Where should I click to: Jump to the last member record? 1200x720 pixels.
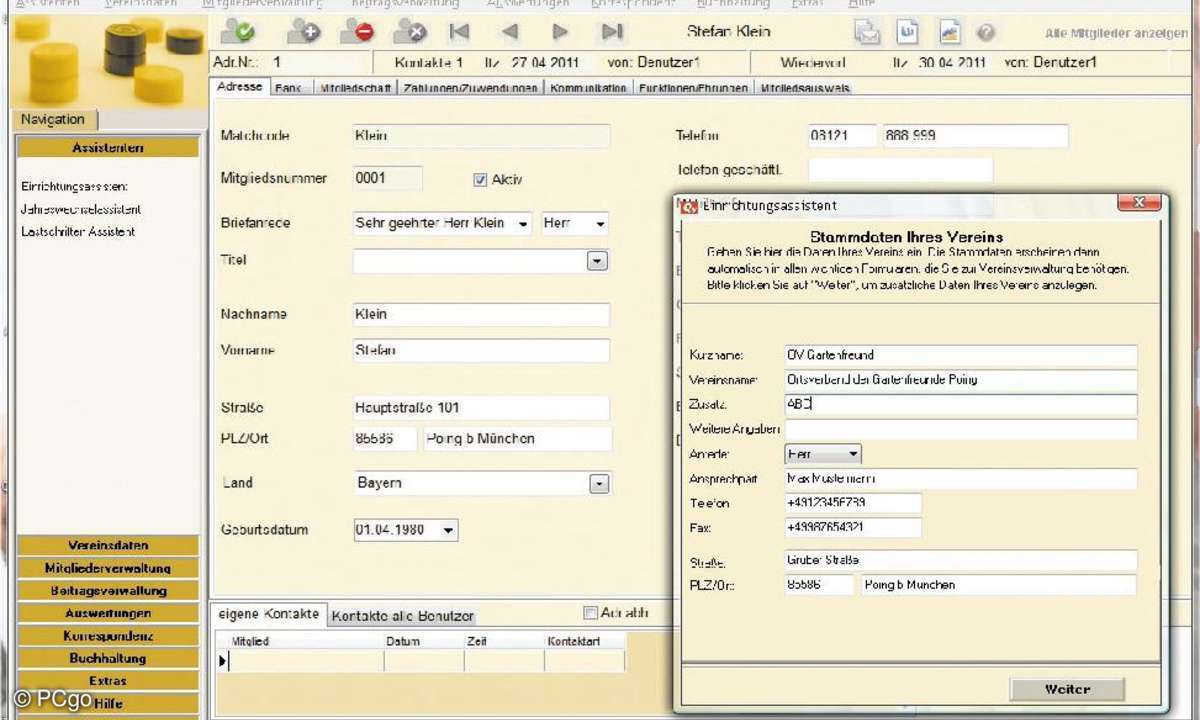(x=612, y=32)
